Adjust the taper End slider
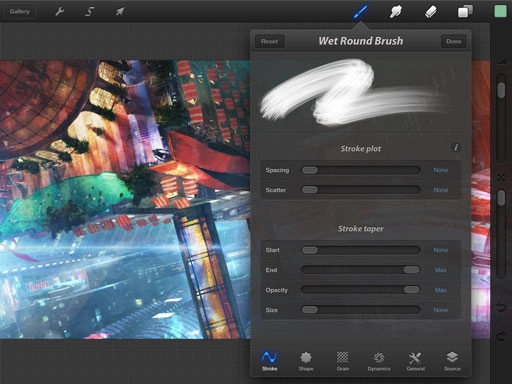 point(361,270)
